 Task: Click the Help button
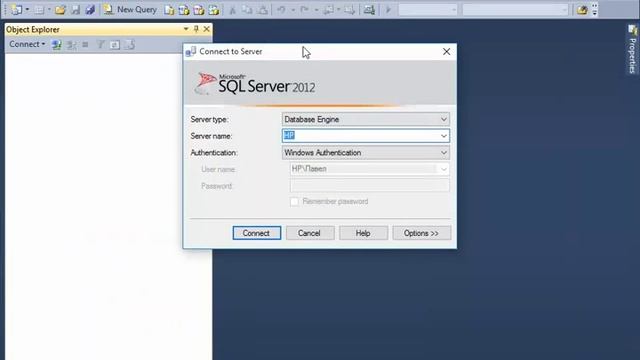click(363, 233)
